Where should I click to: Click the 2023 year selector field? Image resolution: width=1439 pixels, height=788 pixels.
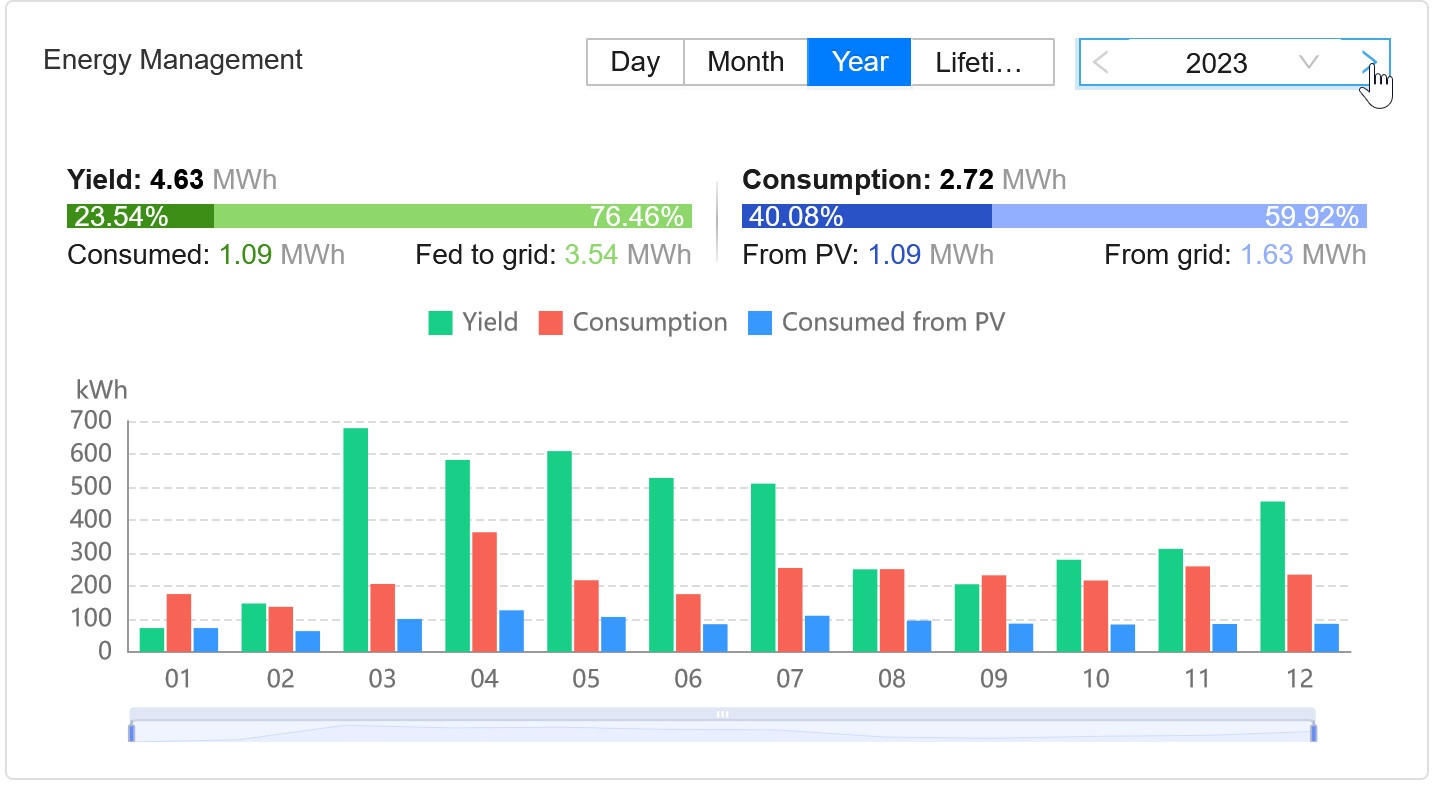pyautogui.click(x=1216, y=63)
